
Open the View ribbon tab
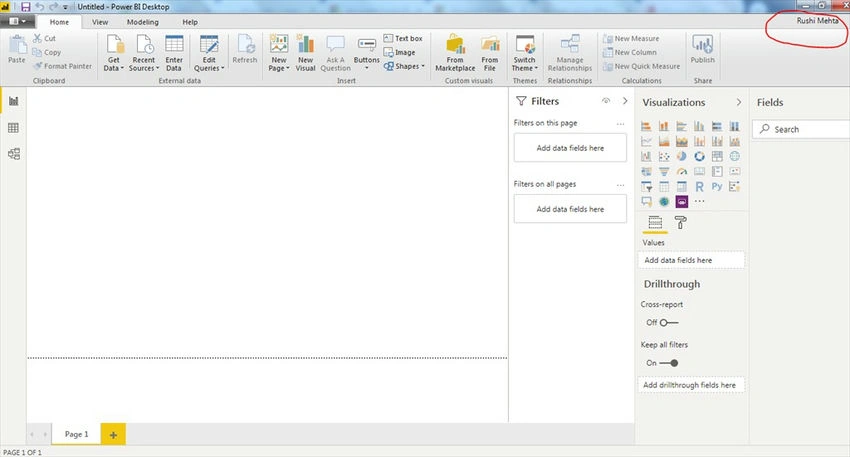[100, 22]
